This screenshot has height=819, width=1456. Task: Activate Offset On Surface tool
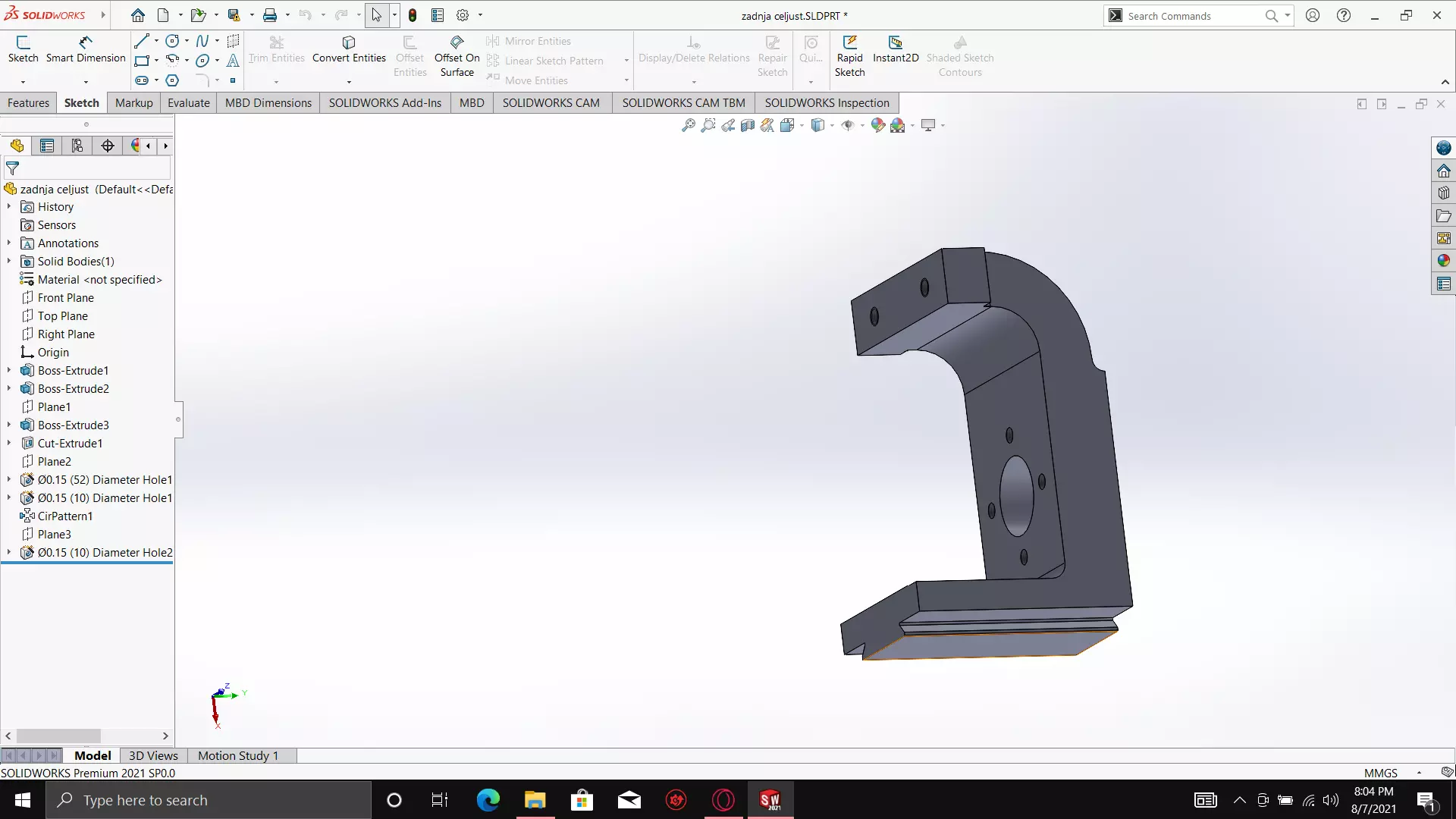point(457,57)
